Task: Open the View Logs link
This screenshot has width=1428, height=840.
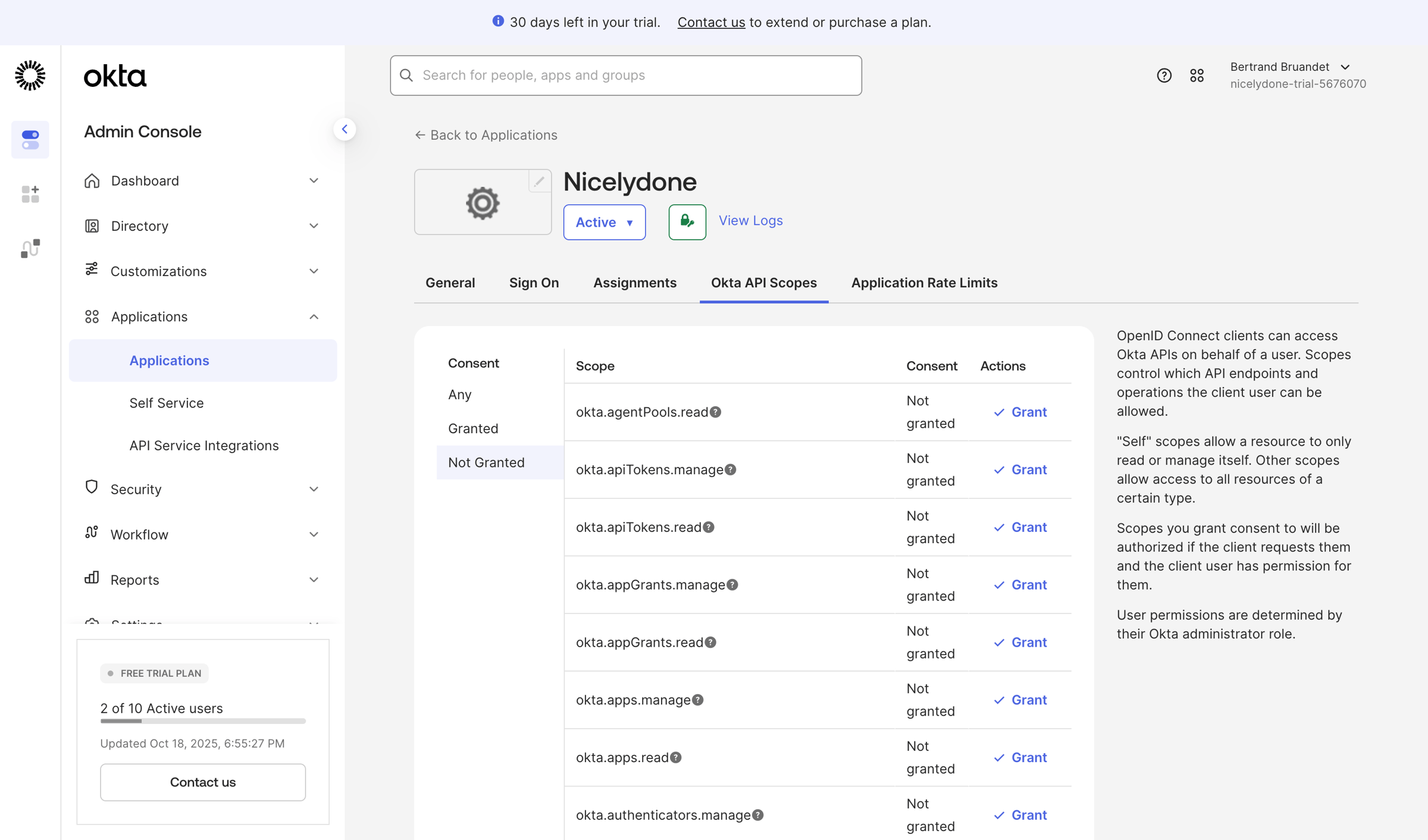Action: click(750, 220)
